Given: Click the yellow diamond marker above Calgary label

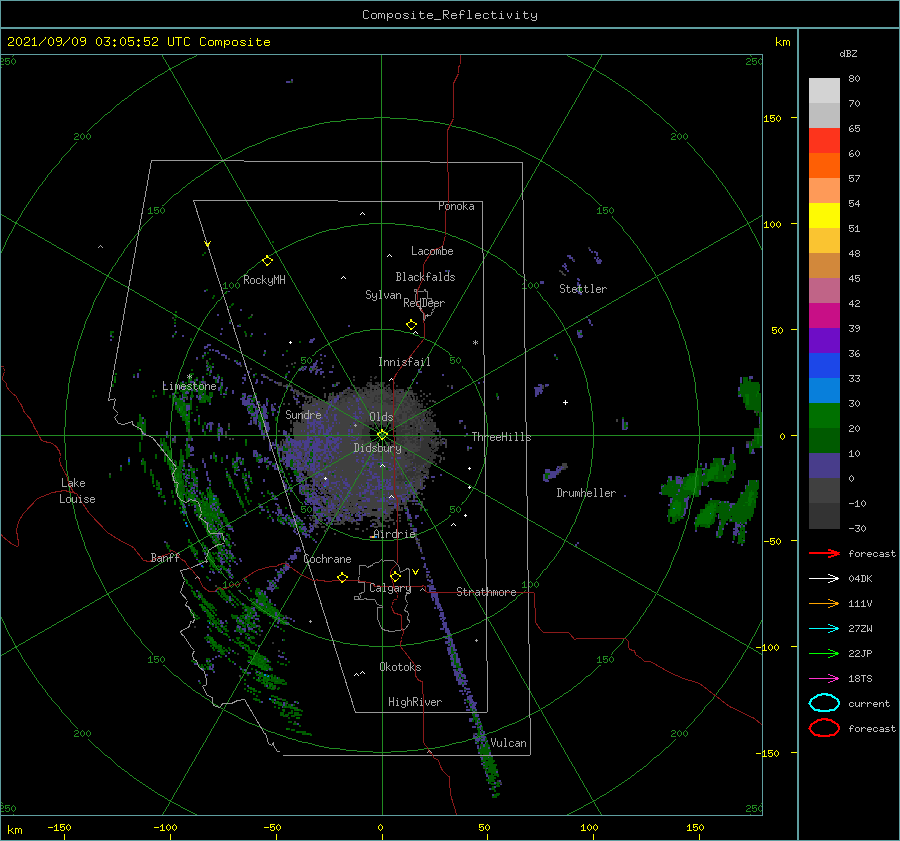Looking at the screenshot, I should 395,576.
